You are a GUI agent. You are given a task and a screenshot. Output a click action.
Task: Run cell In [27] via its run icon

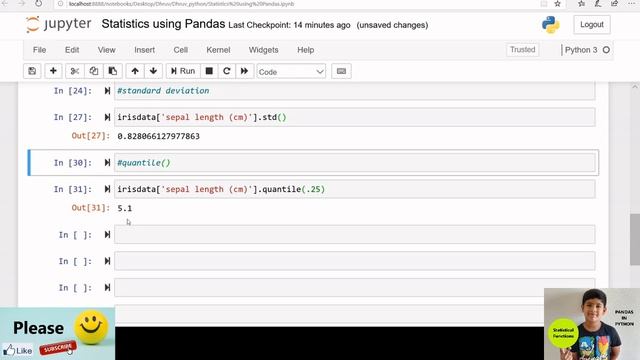pyautogui.click(x=107, y=117)
